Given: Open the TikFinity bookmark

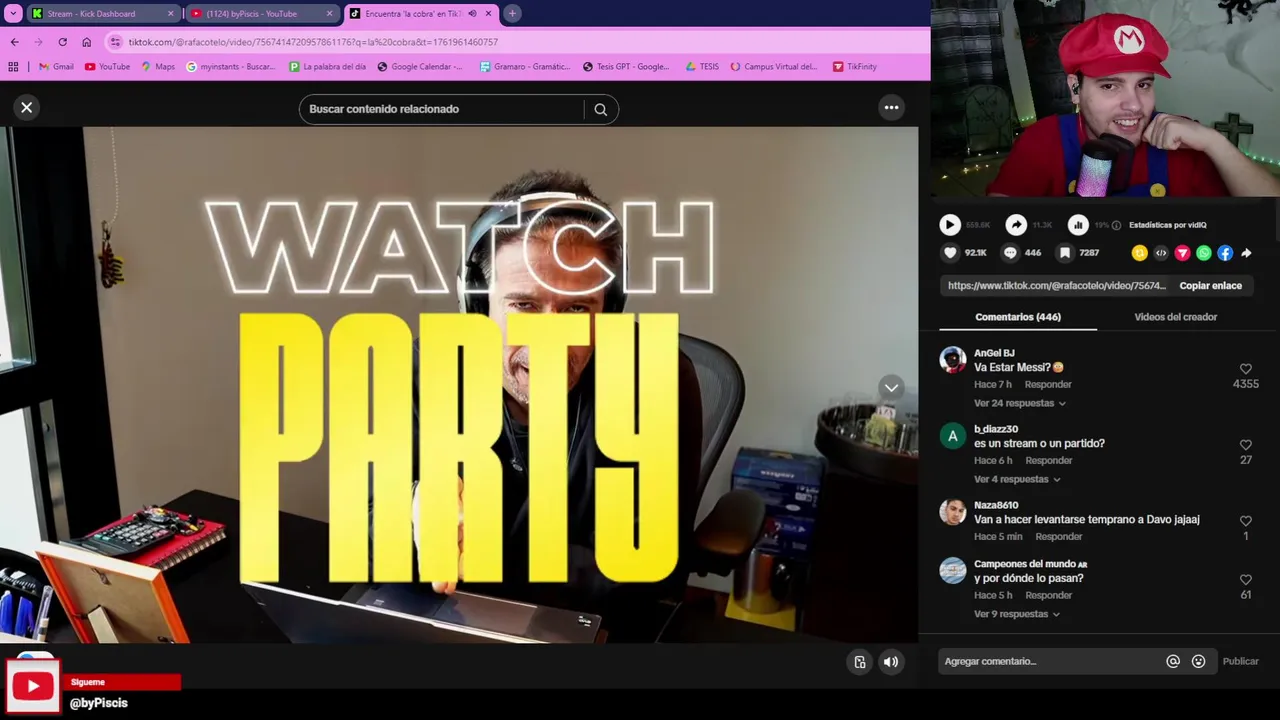Looking at the screenshot, I should pos(855,67).
